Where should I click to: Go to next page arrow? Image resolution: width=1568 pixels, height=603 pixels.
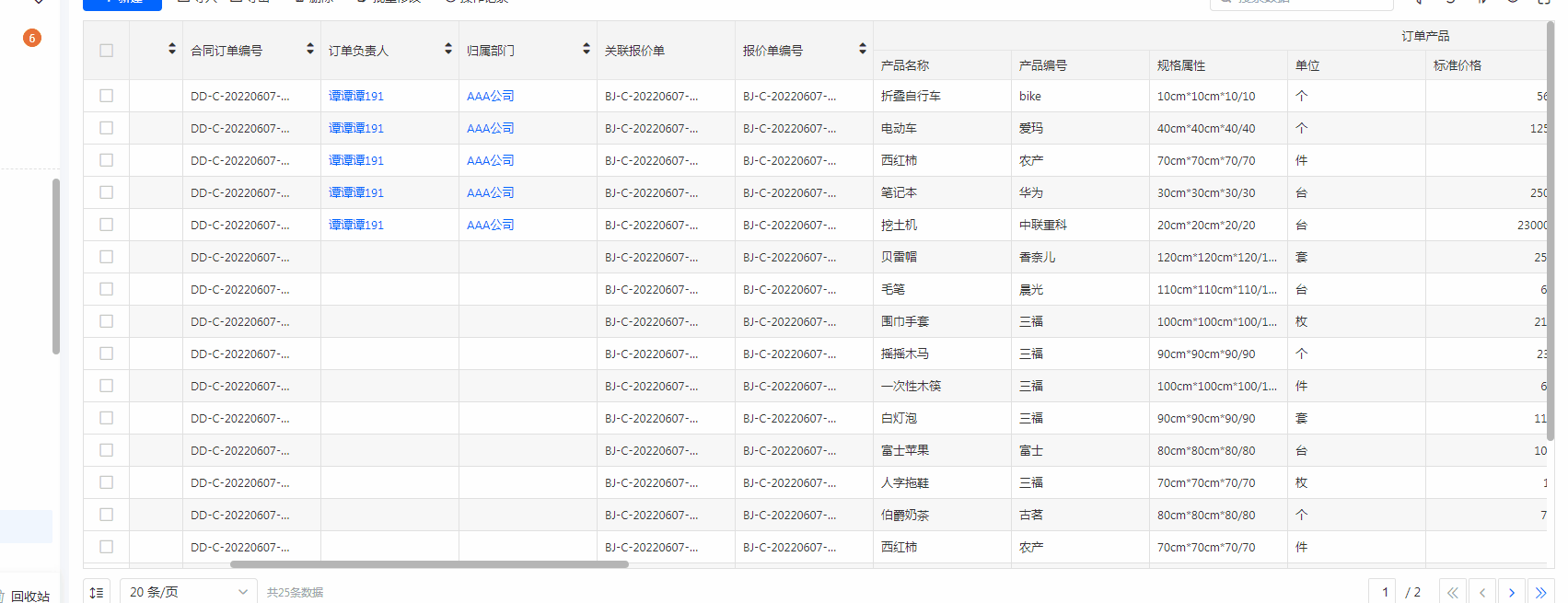click(x=1511, y=592)
